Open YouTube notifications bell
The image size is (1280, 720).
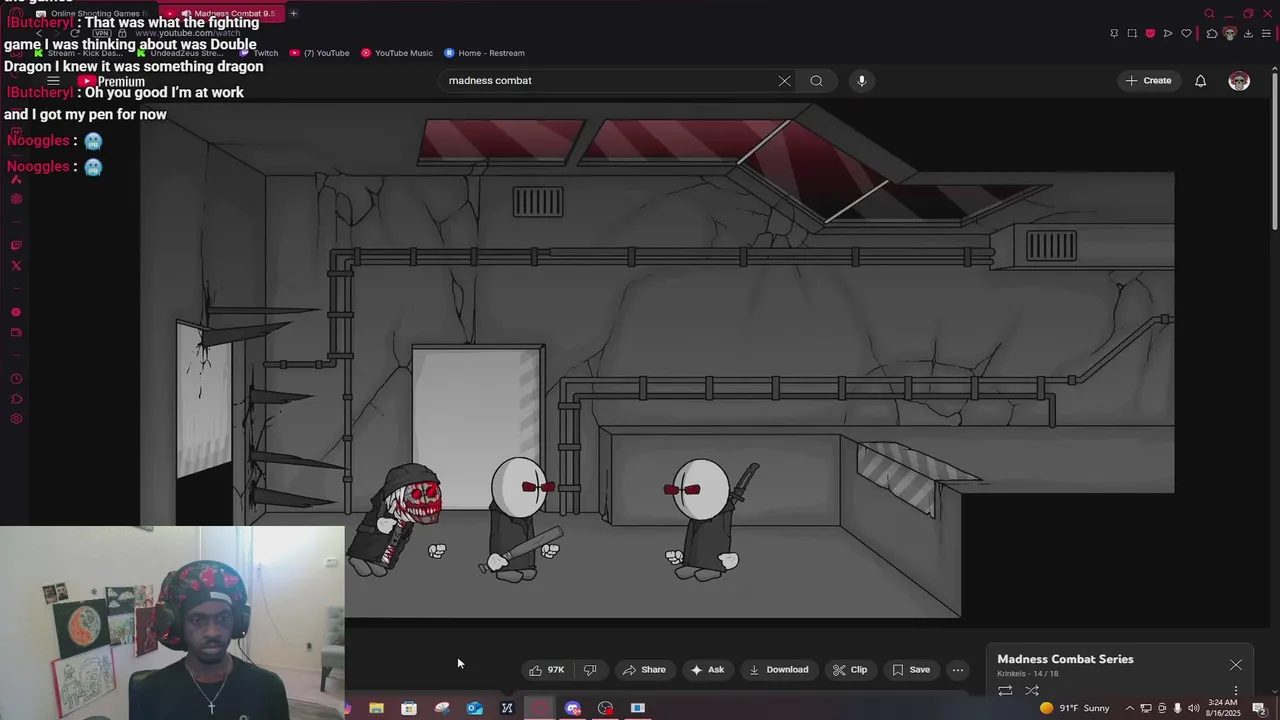[1200, 81]
